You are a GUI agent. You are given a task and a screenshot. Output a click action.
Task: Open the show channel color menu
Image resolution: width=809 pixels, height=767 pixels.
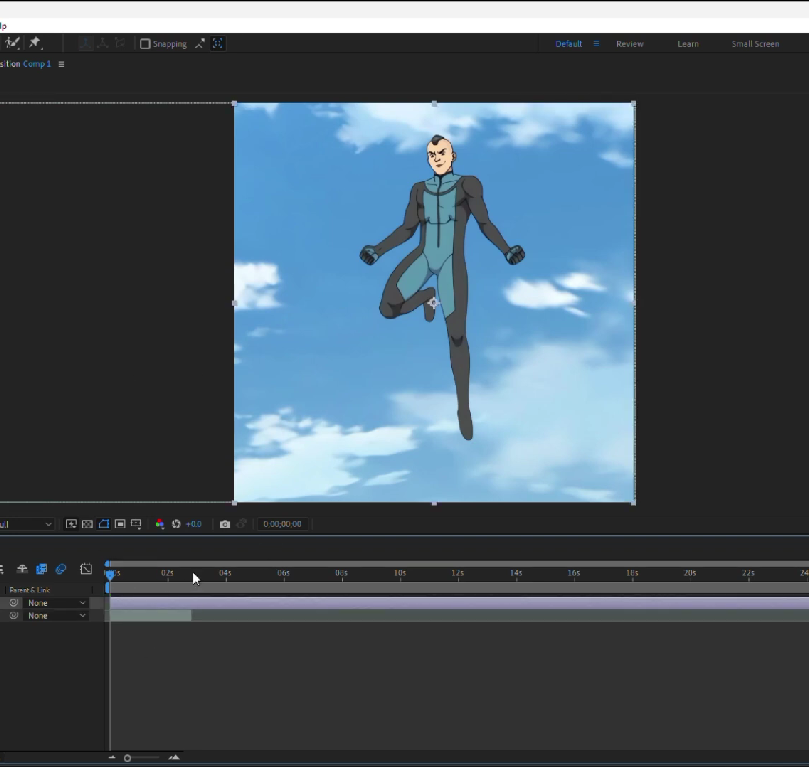pos(160,524)
